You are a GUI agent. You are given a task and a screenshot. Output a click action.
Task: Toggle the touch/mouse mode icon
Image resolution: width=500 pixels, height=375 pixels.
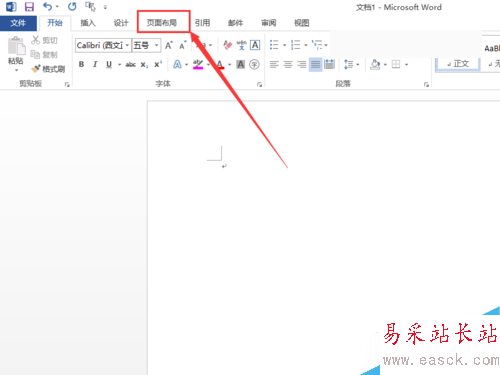(x=90, y=6)
